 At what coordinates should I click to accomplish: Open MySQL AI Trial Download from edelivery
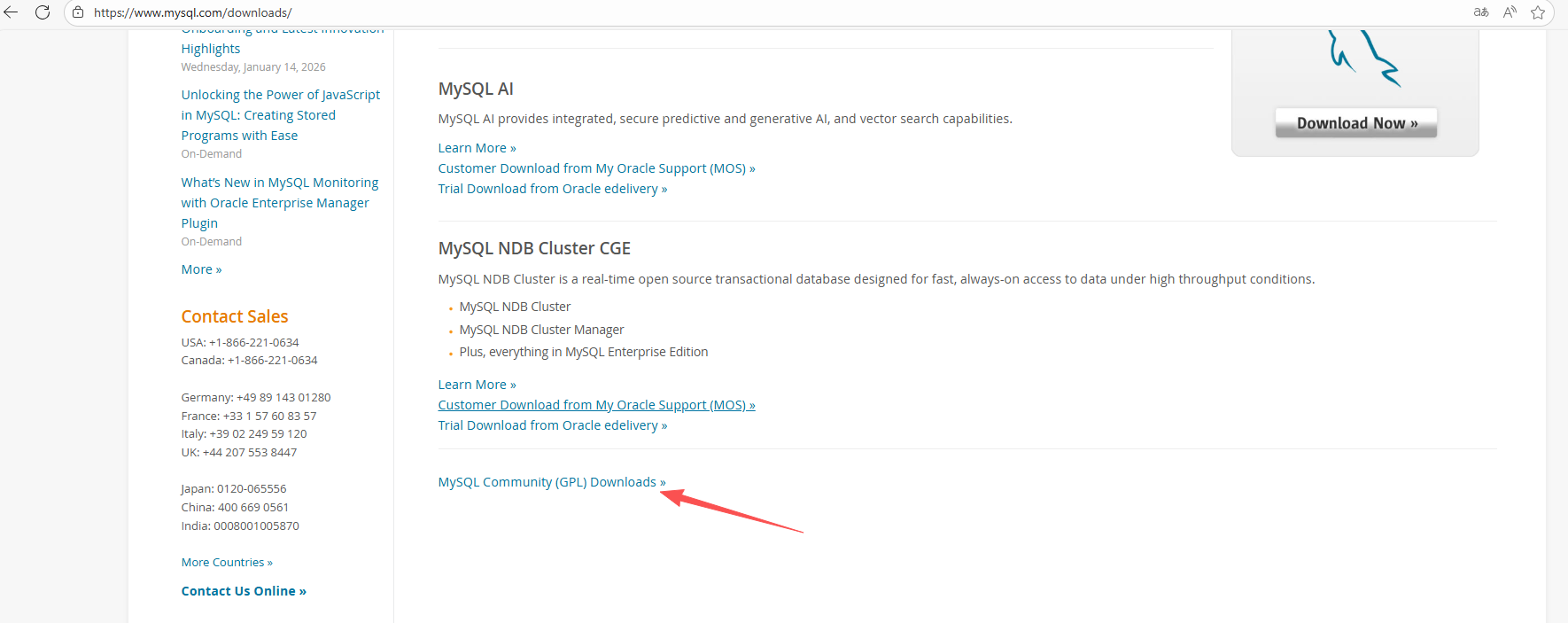click(553, 189)
